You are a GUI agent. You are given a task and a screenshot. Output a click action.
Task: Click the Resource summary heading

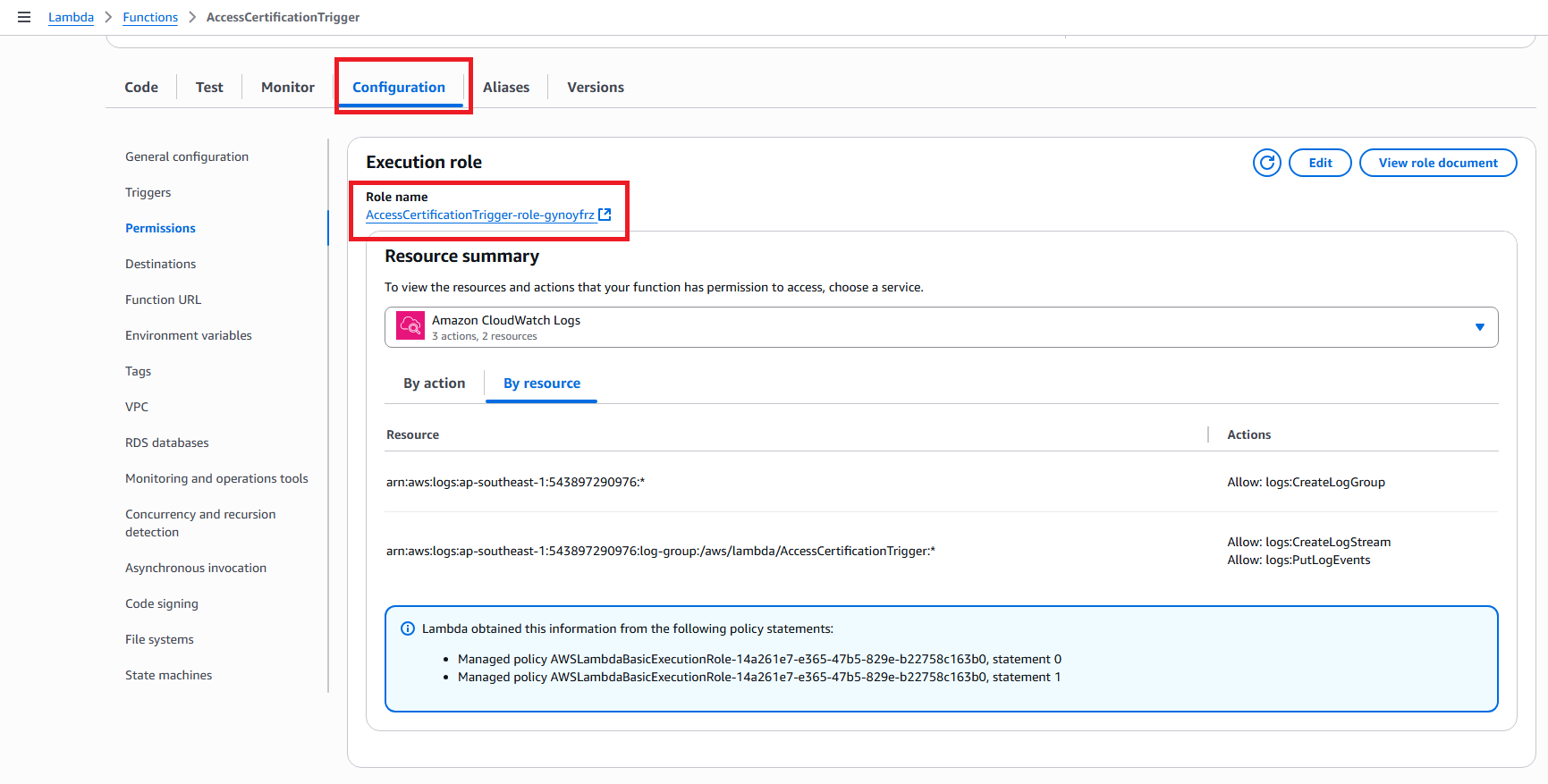pyautogui.click(x=461, y=256)
